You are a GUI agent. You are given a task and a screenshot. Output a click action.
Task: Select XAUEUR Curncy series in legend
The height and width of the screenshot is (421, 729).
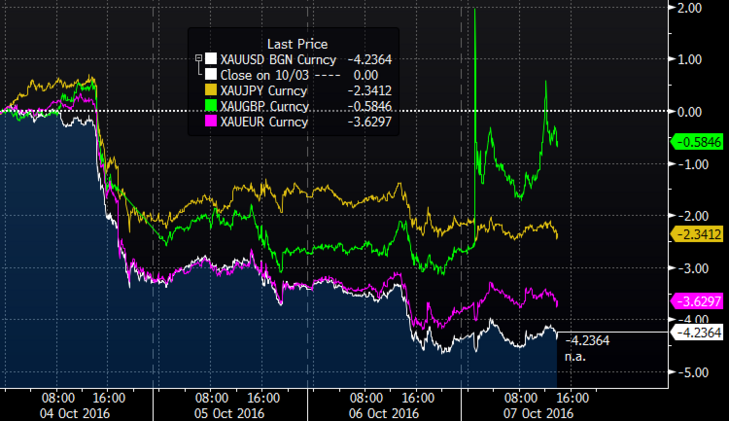263,122
